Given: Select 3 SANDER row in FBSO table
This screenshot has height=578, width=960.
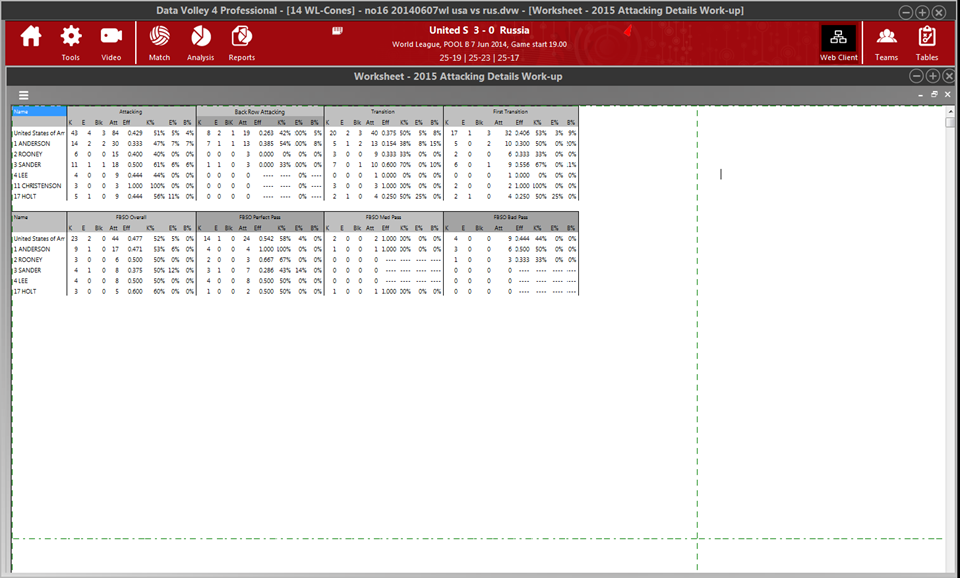Looking at the screenshot, I should click(295, 270).
